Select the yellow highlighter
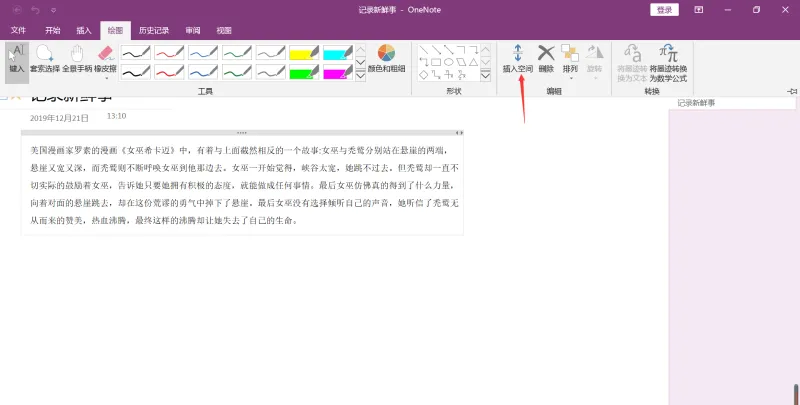 (304, 53)
